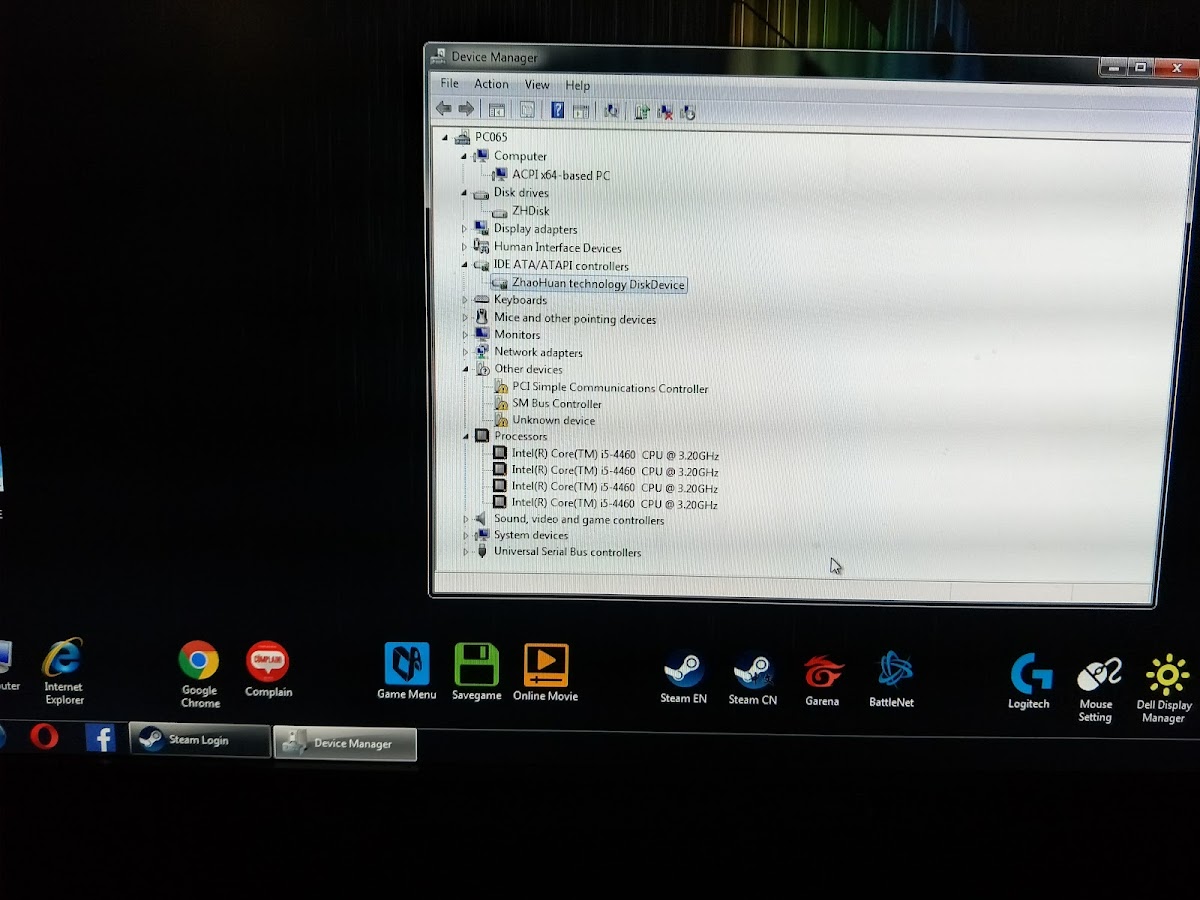
Task: Open the Online Movie desktop shortcut
Action: [x=545, y=672]
